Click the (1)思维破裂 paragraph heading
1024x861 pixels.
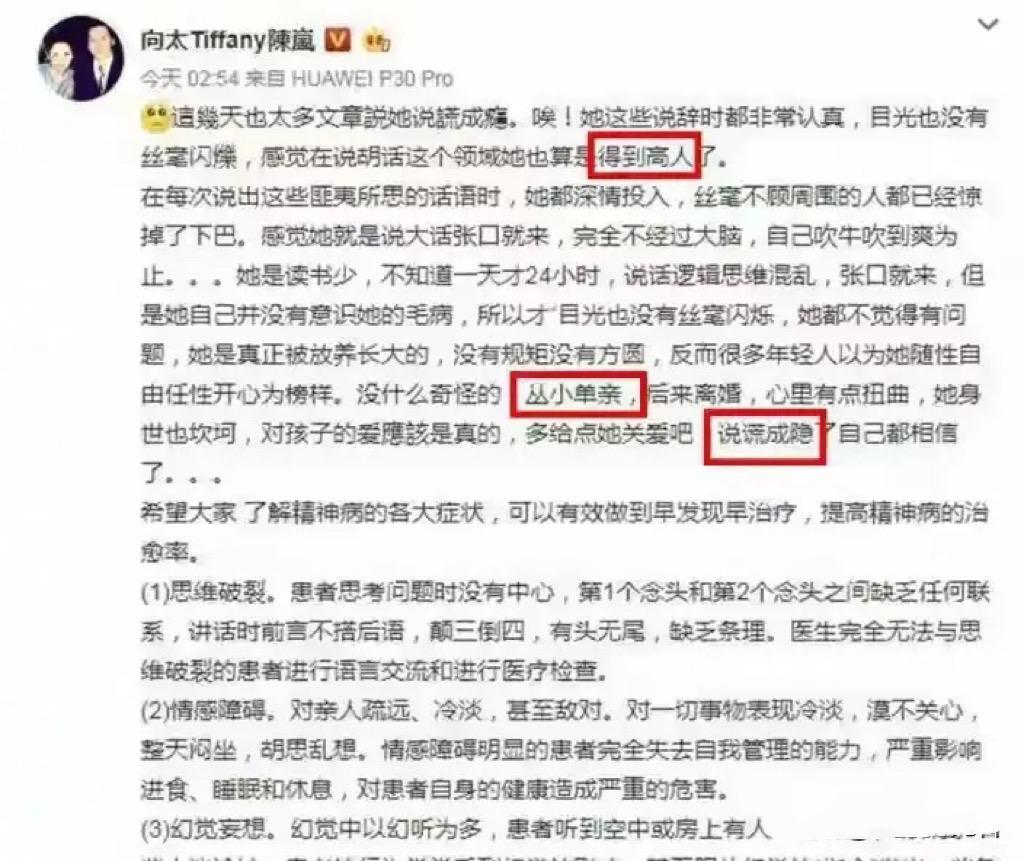point(204,592)
